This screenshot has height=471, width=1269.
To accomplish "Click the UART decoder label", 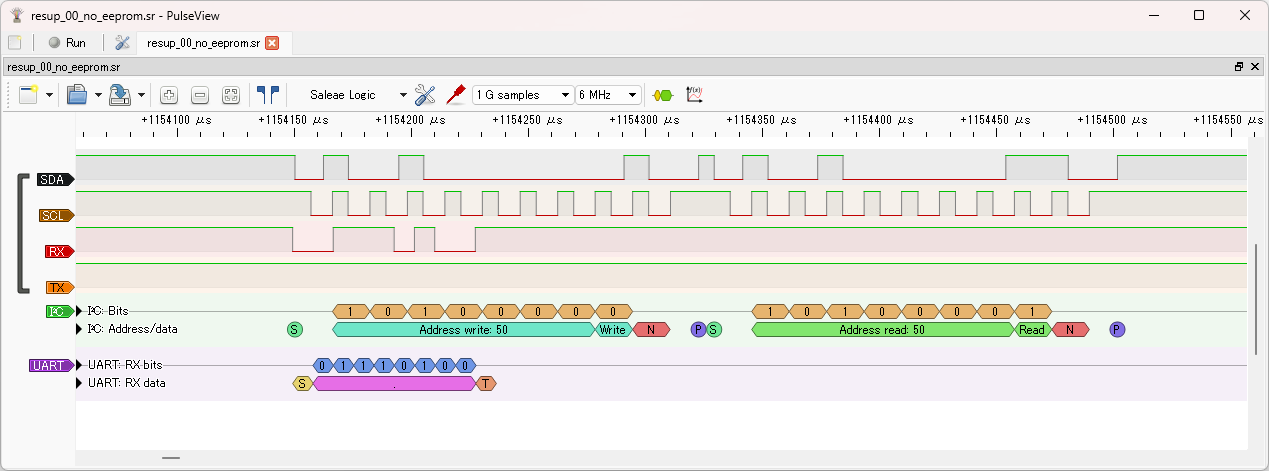I will click(52, 366).
